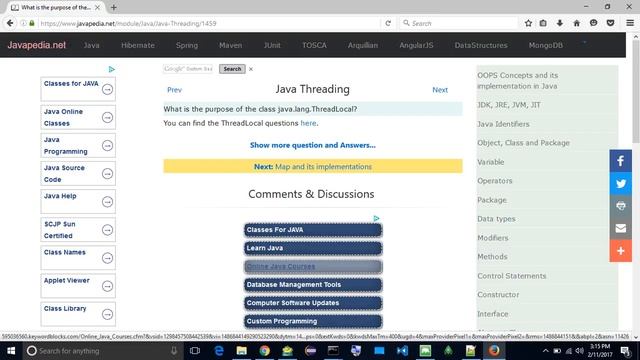Share the page on Twitter
Screen dimensions: 640x360
coord(620,183)
